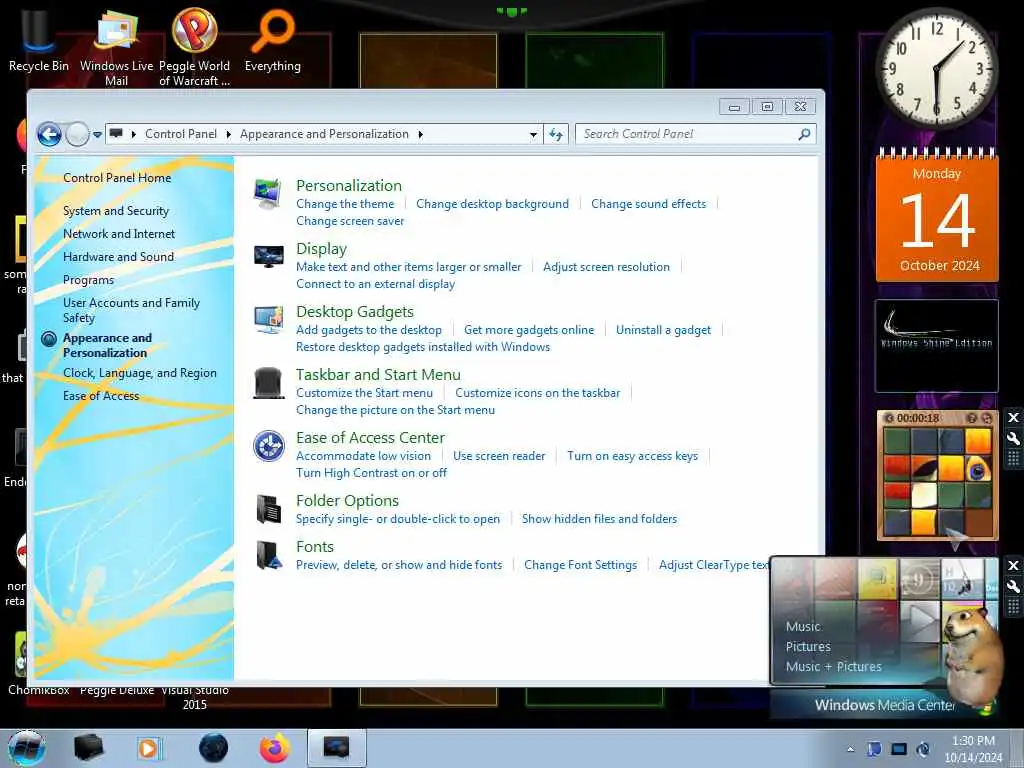Go to Control Panel Home
The width and height of the screenshot is (1024, 768).
[117, 178]
